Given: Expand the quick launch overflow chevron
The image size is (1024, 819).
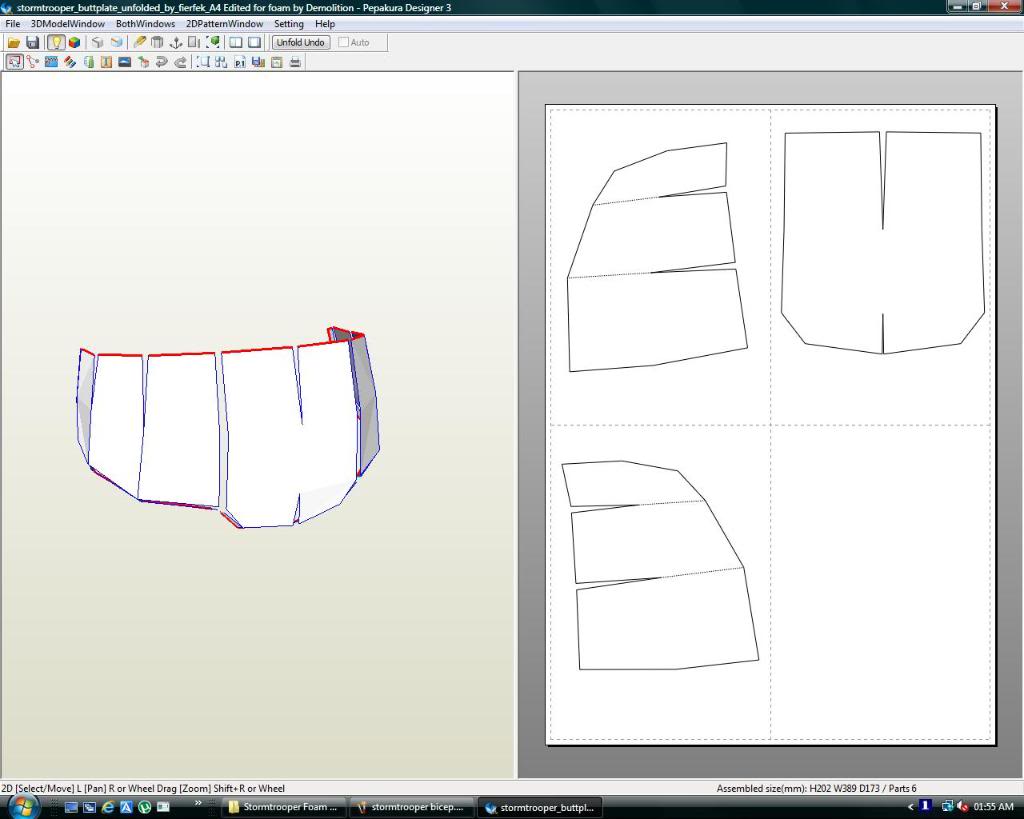Looking at the screenshot, I should coord(199,803).
